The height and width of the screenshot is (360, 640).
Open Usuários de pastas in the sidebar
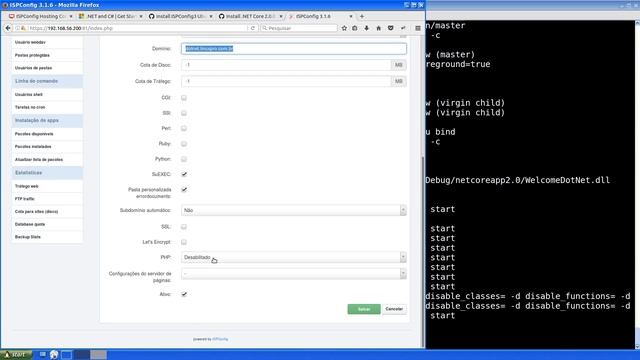coord(47,68)
